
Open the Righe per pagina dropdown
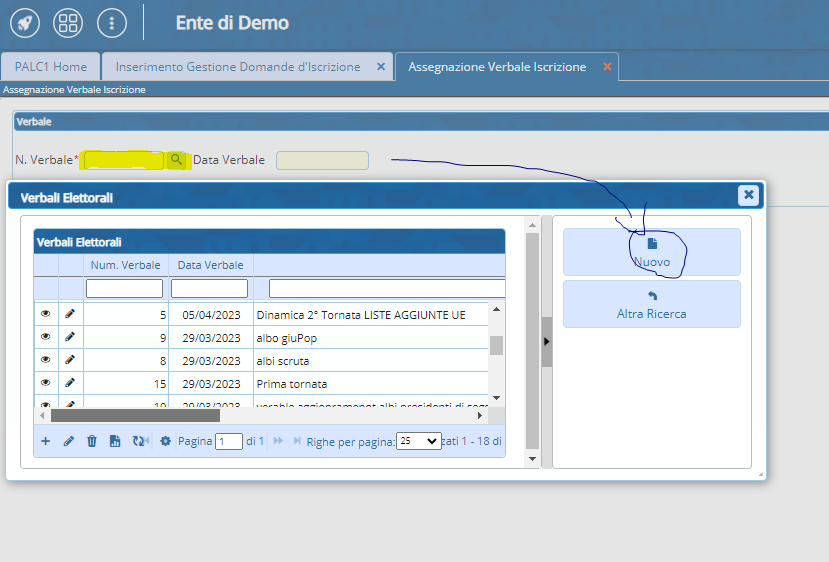coord(418,441)
